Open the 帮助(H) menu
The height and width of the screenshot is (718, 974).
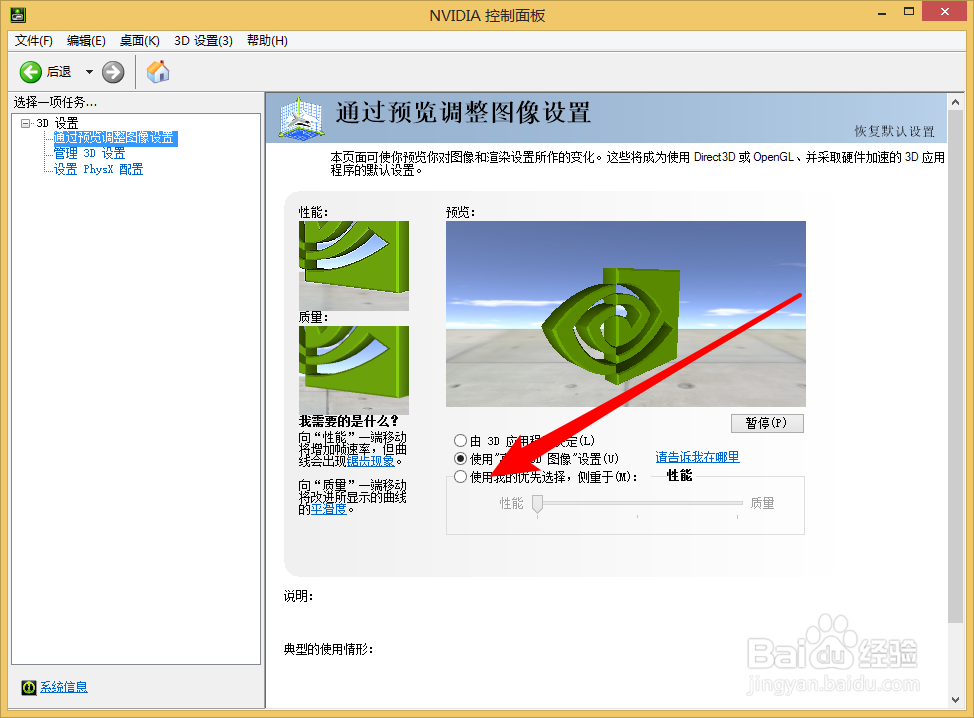coord(267,40)
